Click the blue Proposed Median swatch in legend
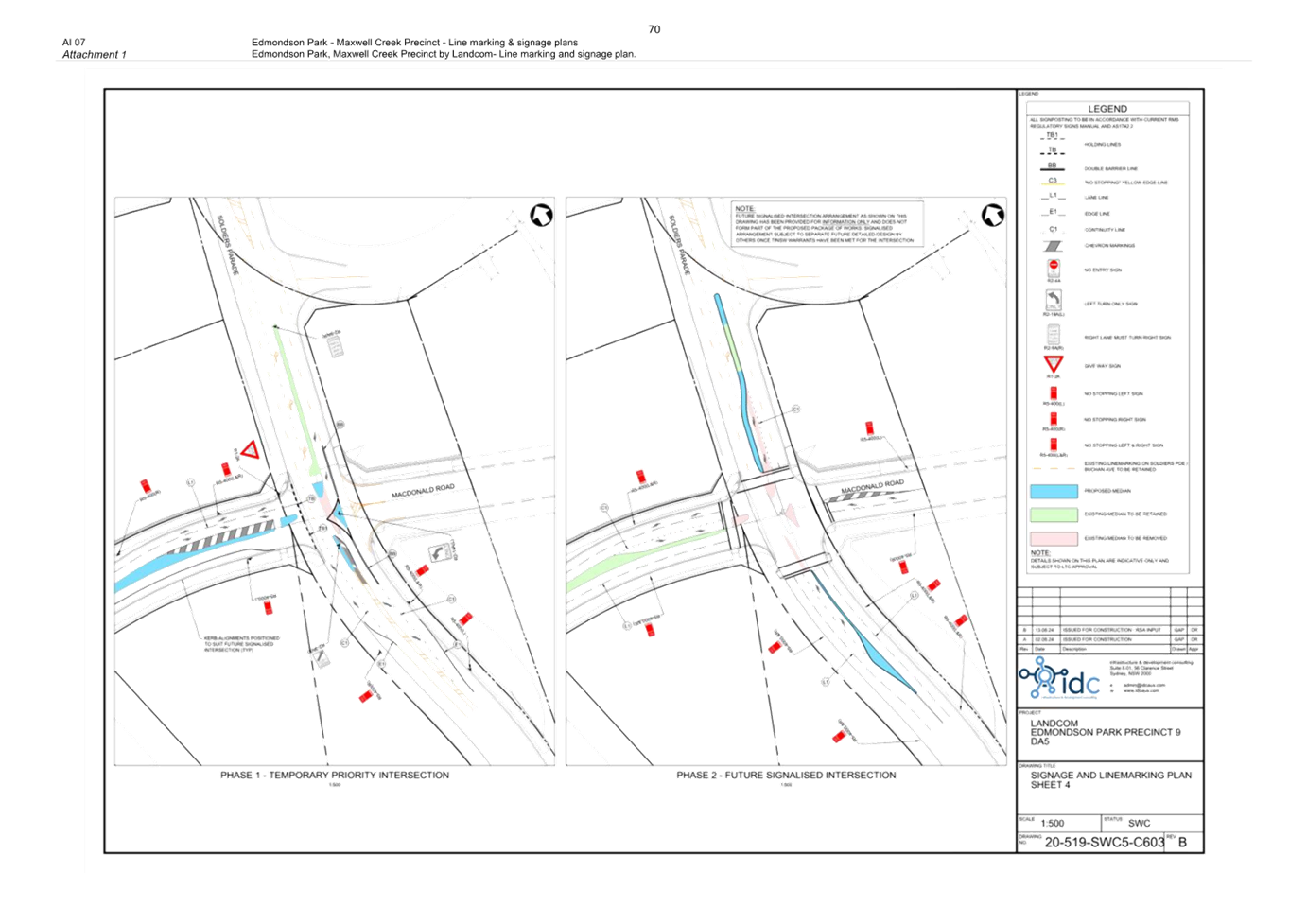 1054,491
